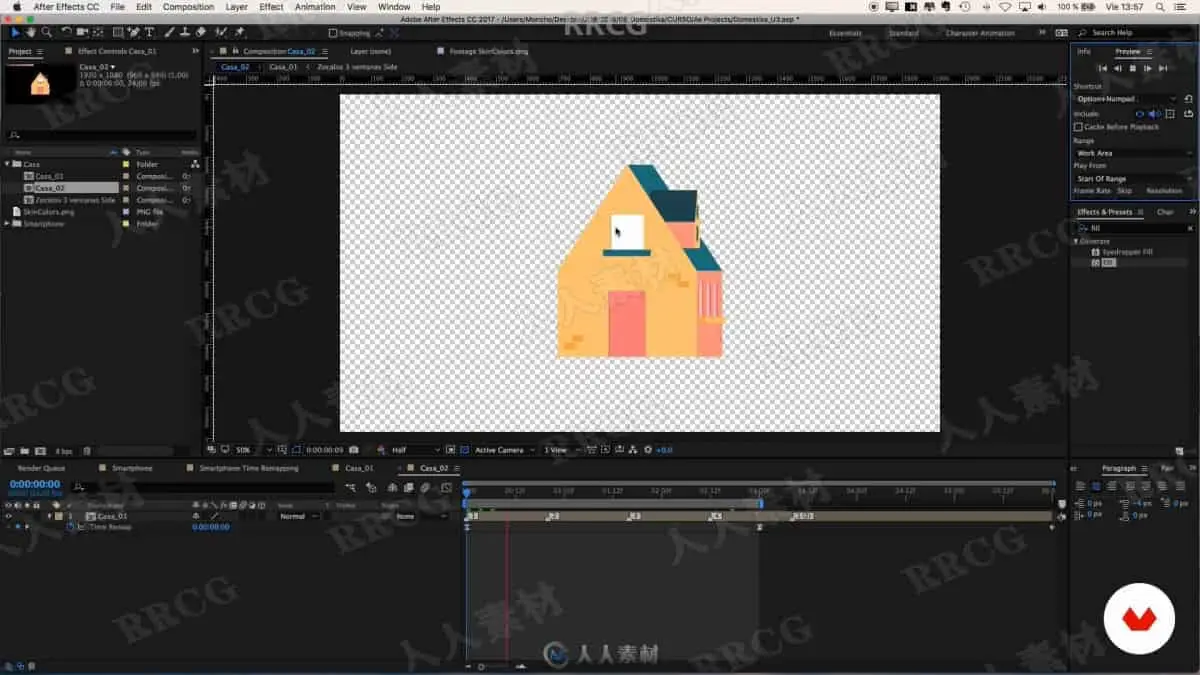Select the Rotation tool
The height and width of the screenshot is (675, 1200).
coord(66,32)
